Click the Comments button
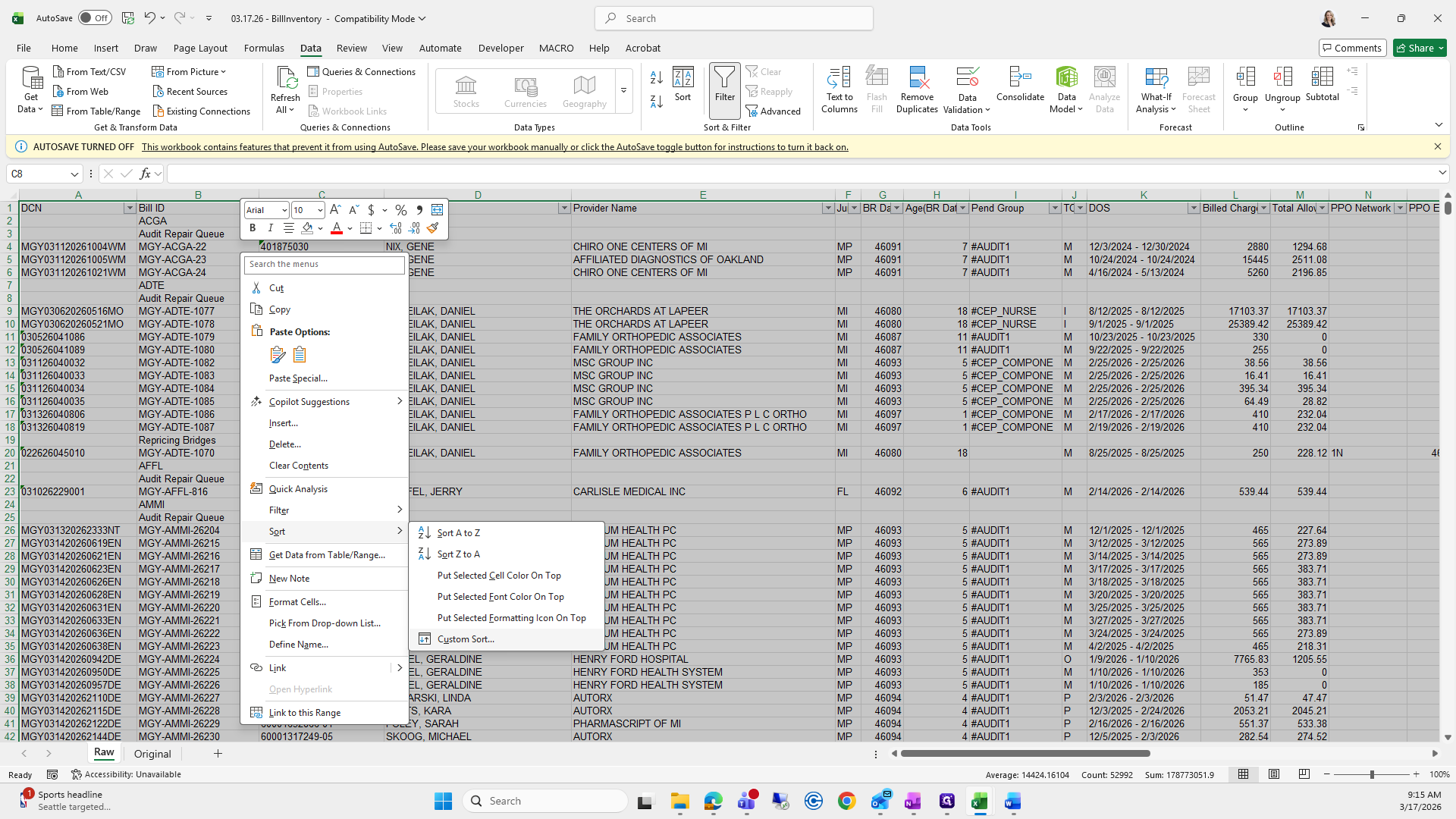Viewport: 1456px width, 819px height. [x=1352, y=48]
